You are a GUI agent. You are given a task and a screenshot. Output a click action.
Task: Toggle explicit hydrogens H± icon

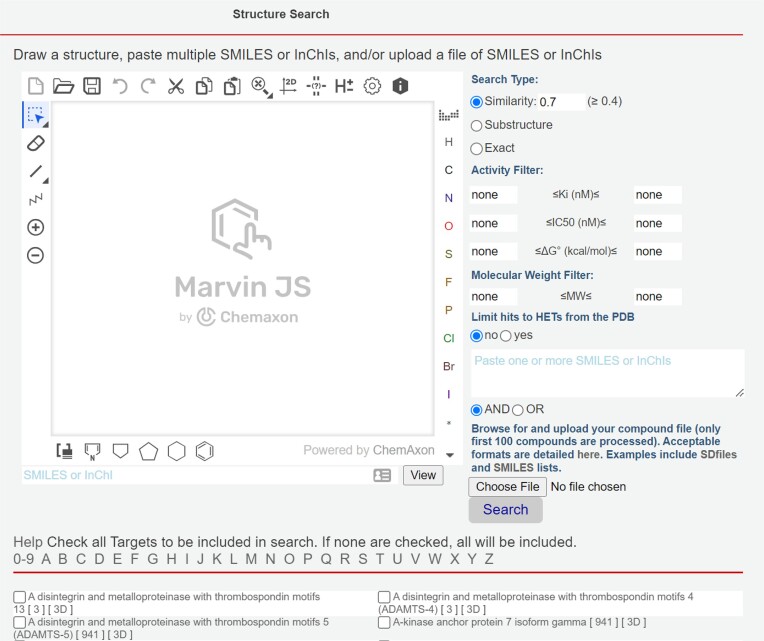coord(344,86)
